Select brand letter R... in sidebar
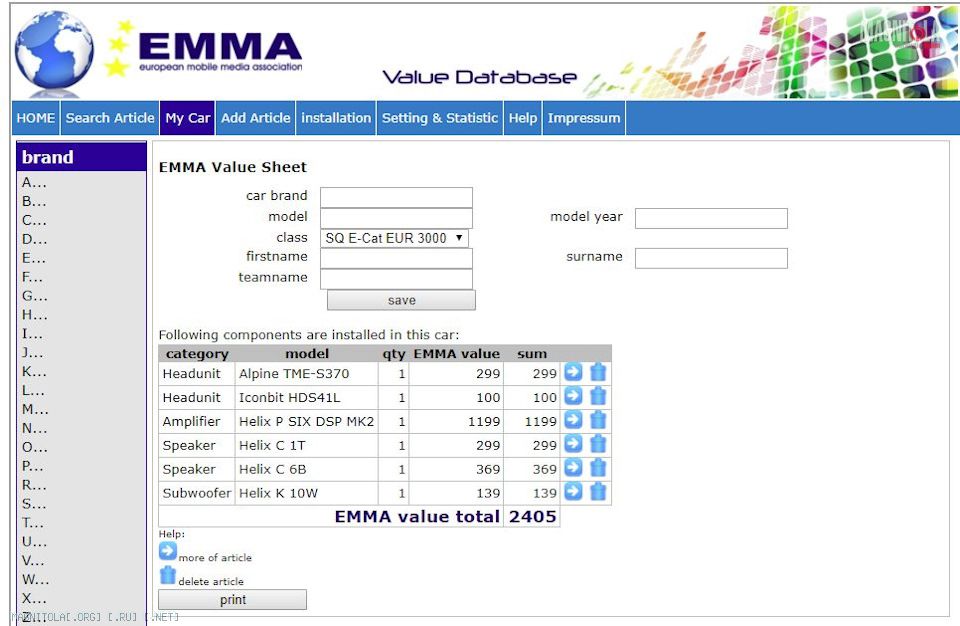 pyautogui.click(x=34, y=485)
